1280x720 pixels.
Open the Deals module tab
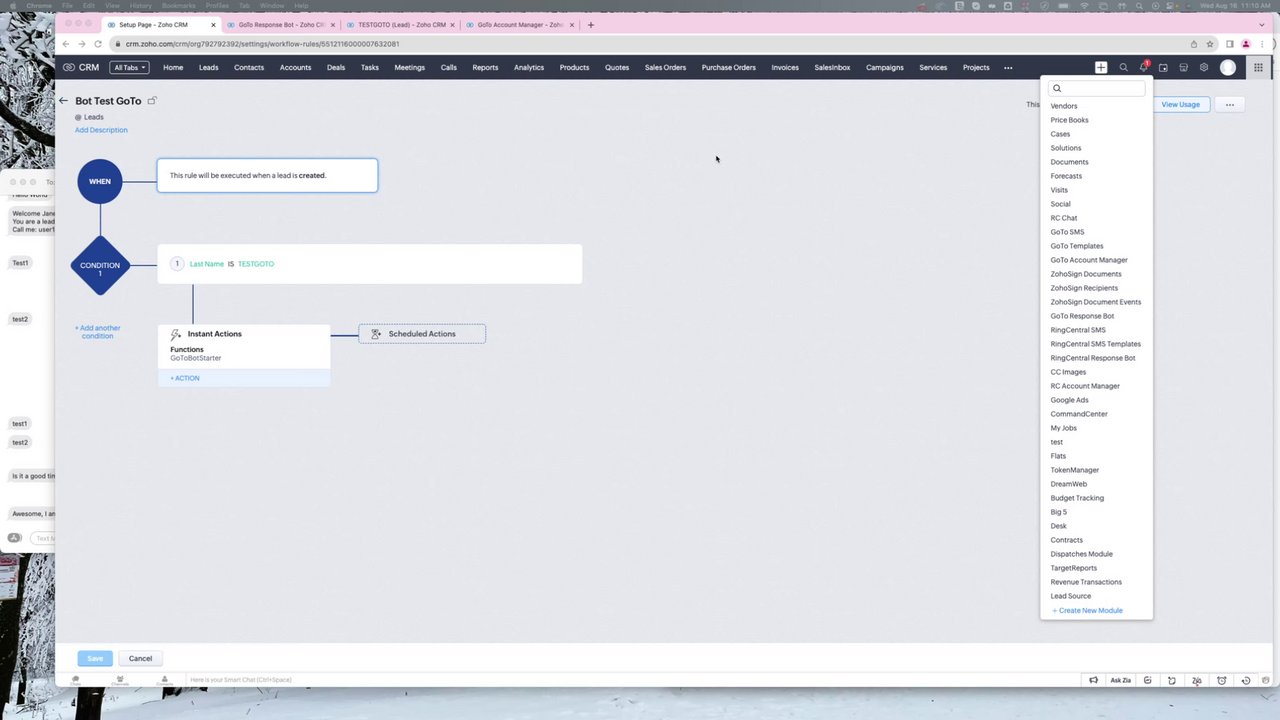(x=336, y=67)
